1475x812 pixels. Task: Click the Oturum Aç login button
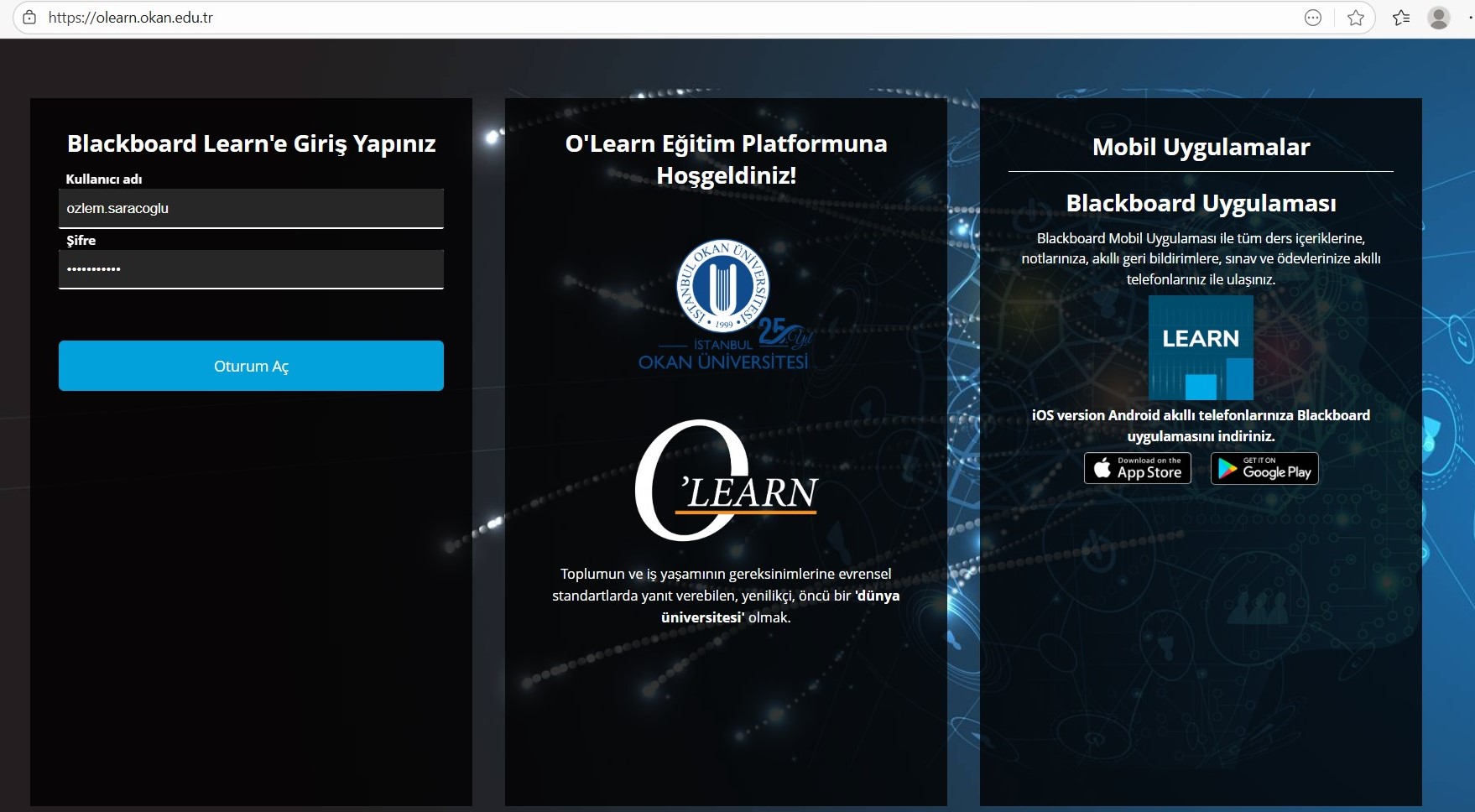tap(251, 366)
